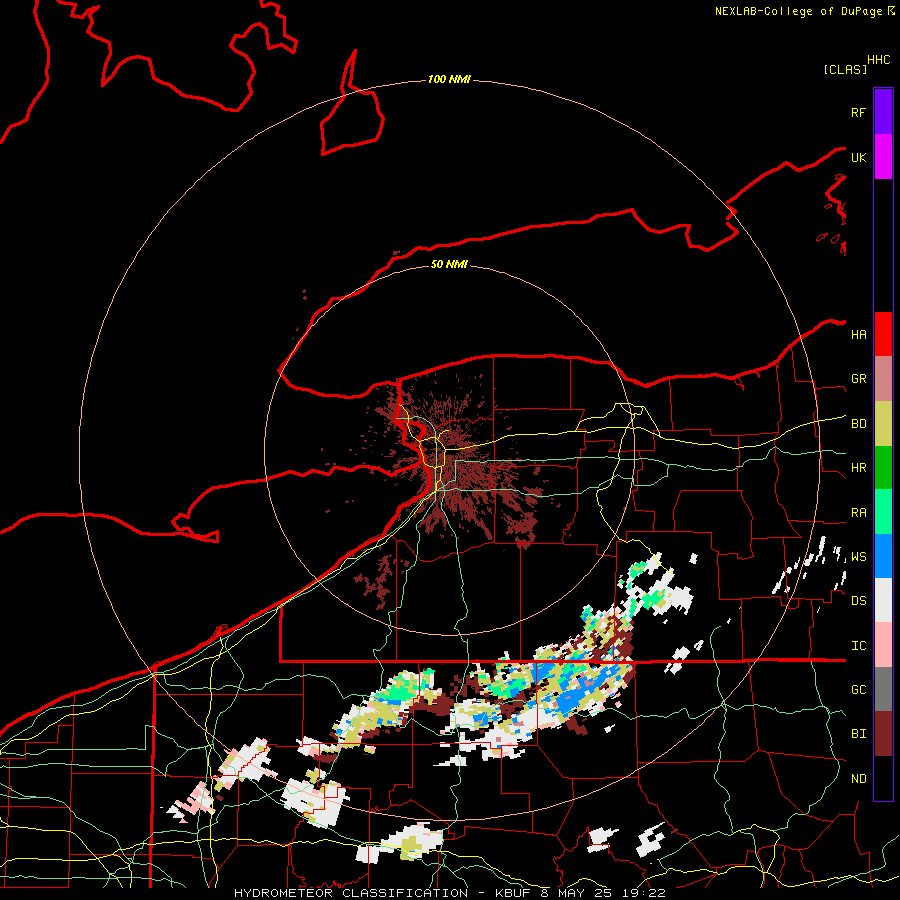The width and height of the screenshot is (900, 900).
Task: Click the DS white legend swatch
Action: coord(883,600)
